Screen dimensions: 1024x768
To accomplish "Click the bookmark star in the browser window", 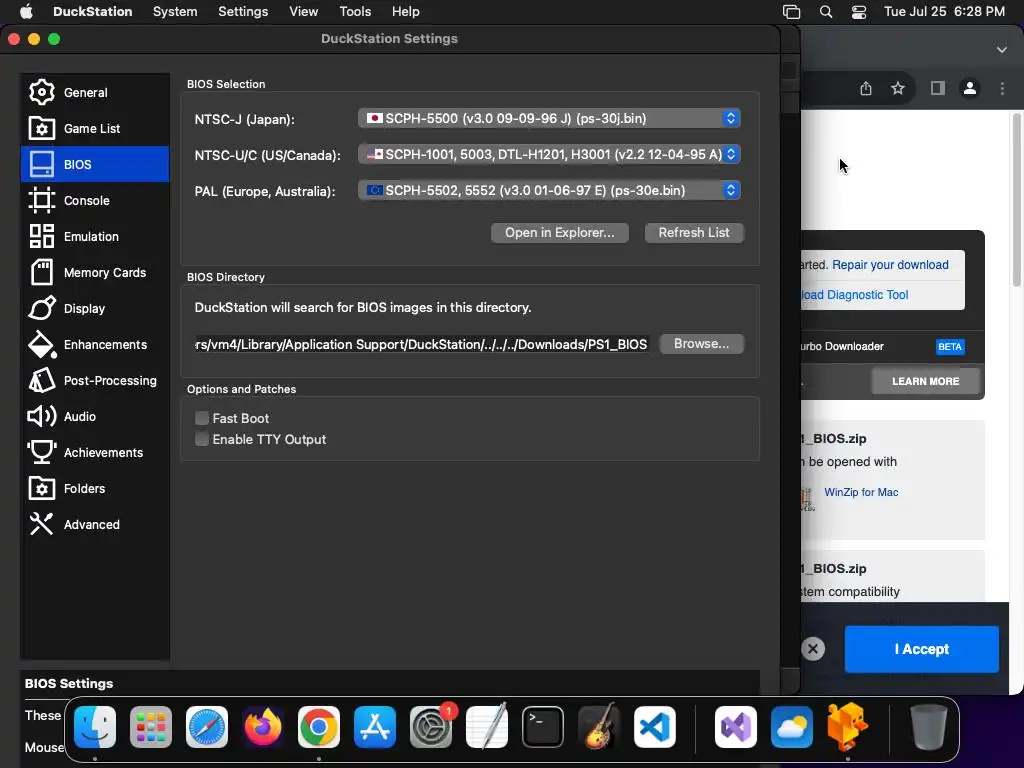I will point(898,88).
